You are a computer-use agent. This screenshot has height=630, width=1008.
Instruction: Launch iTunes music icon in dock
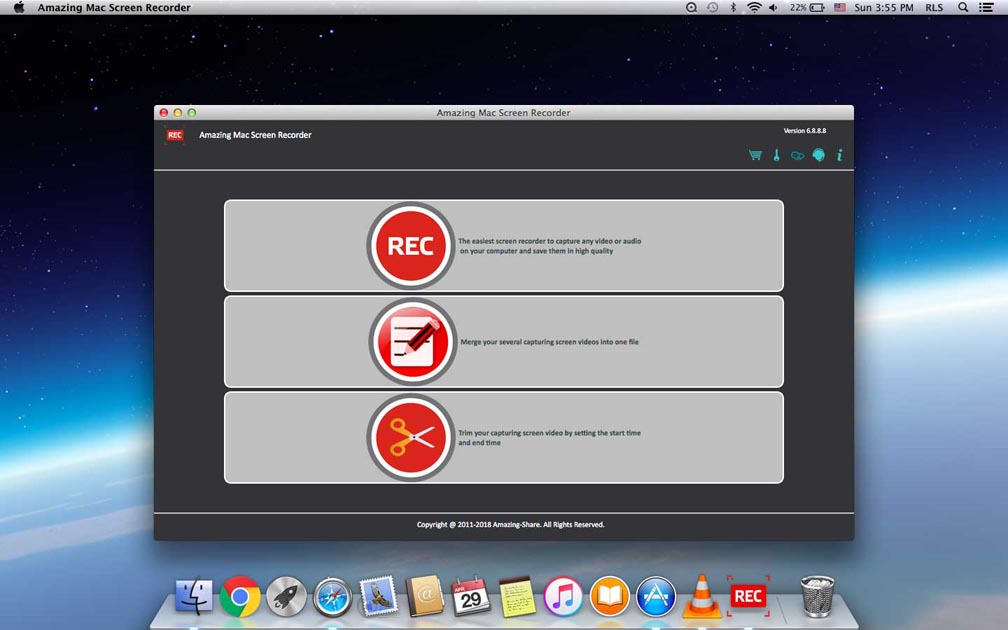tap(563, 597)
